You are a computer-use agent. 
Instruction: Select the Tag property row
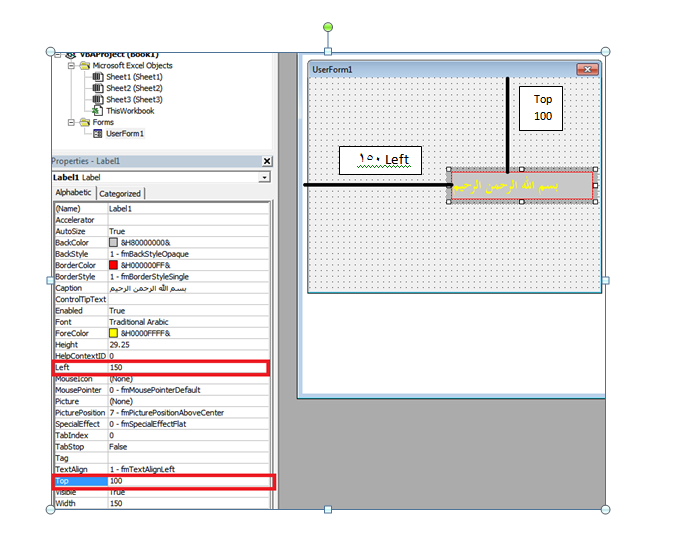(162, 458)
